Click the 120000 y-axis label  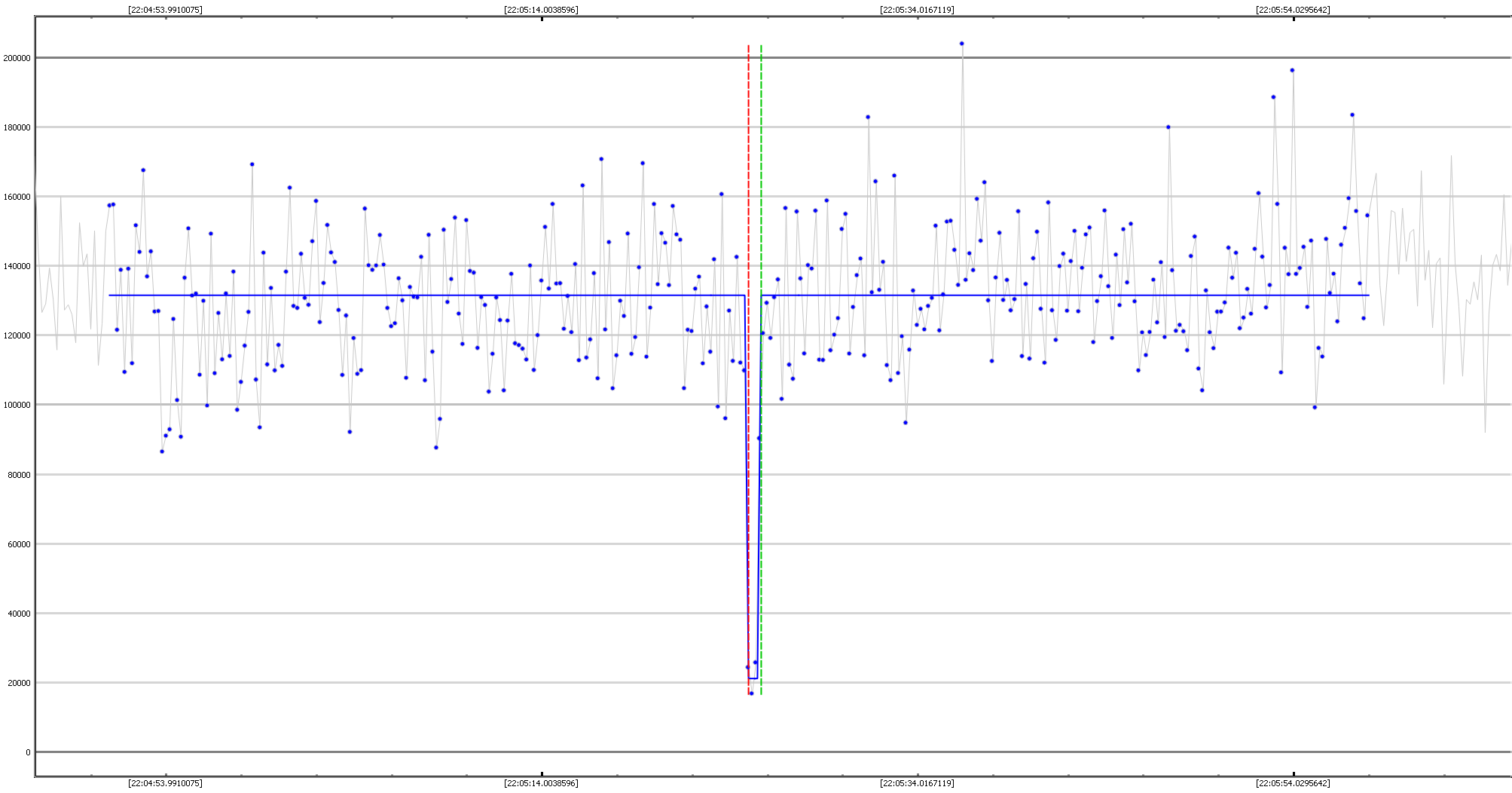17,335
